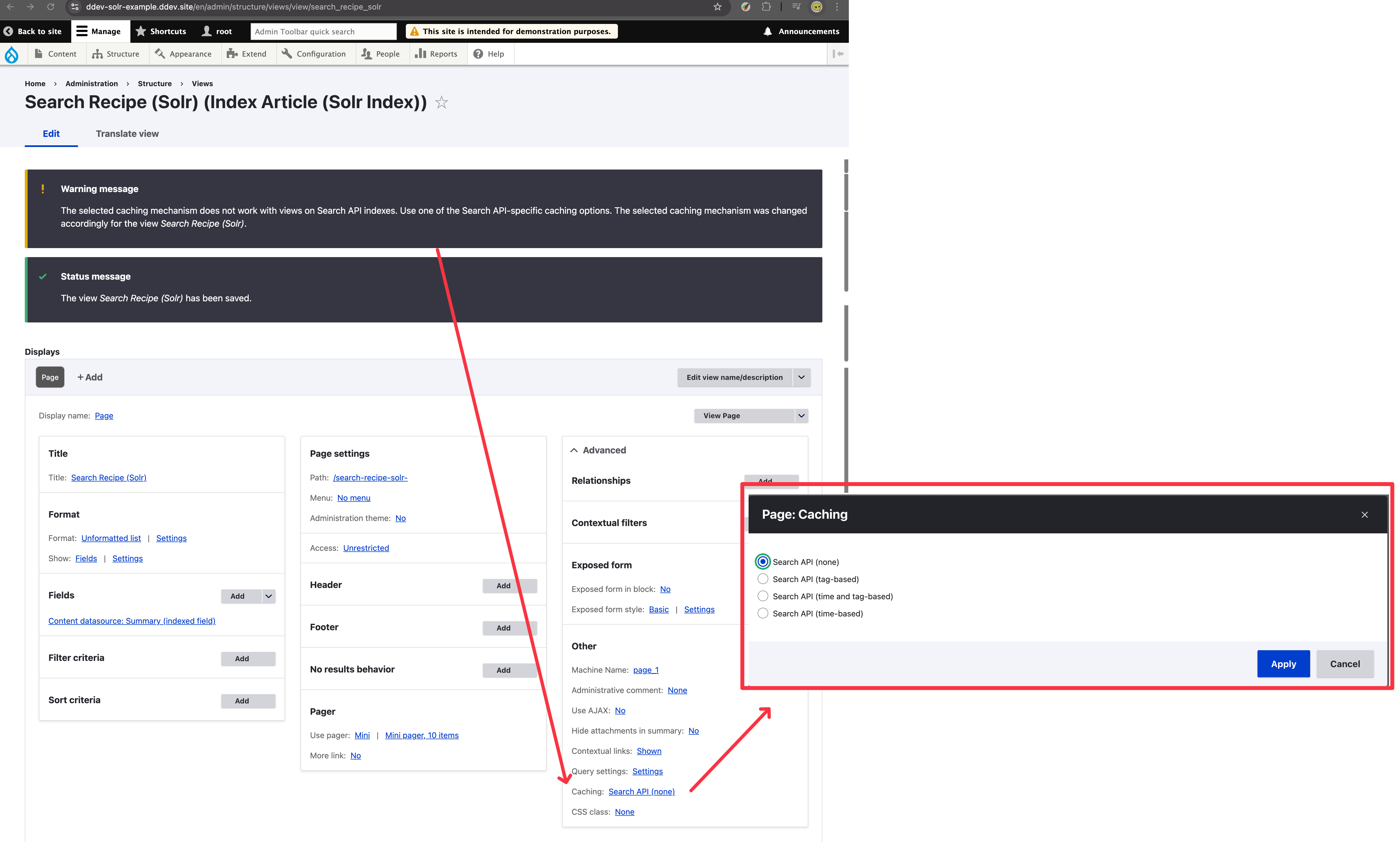
Task: Switch to the Translate view tab
Action: pos(127,134)
